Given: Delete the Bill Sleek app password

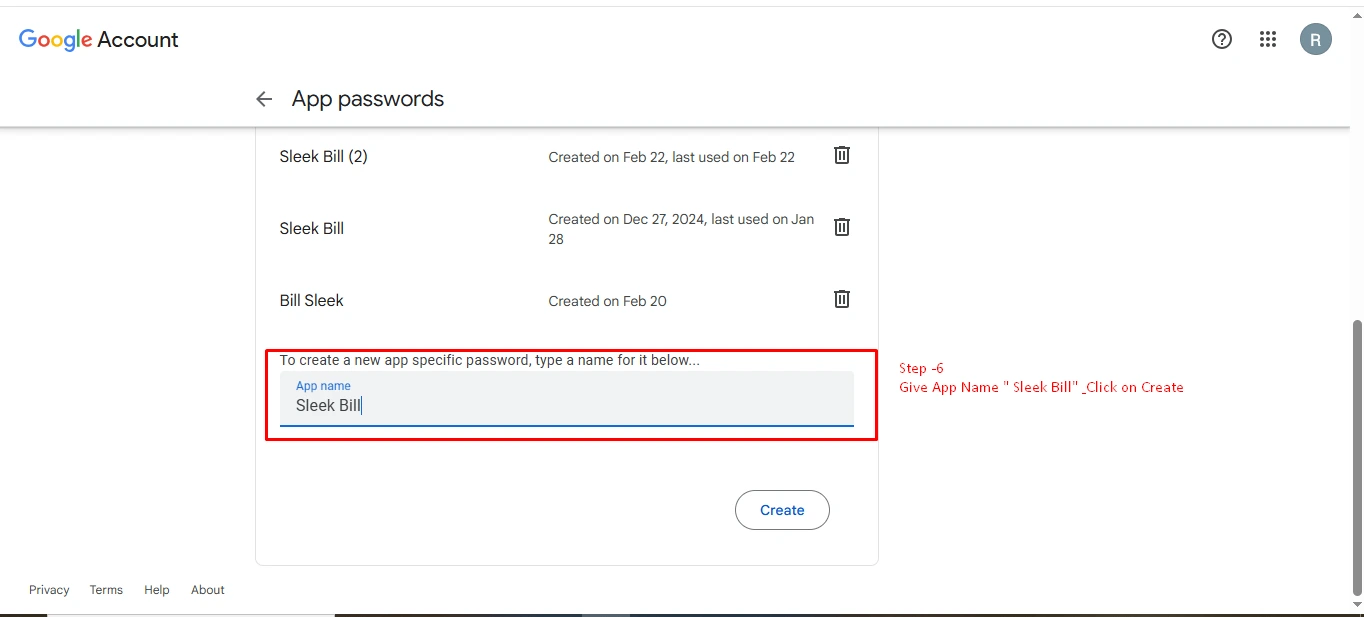Looking at the screenshot, I should coord(842,299).
